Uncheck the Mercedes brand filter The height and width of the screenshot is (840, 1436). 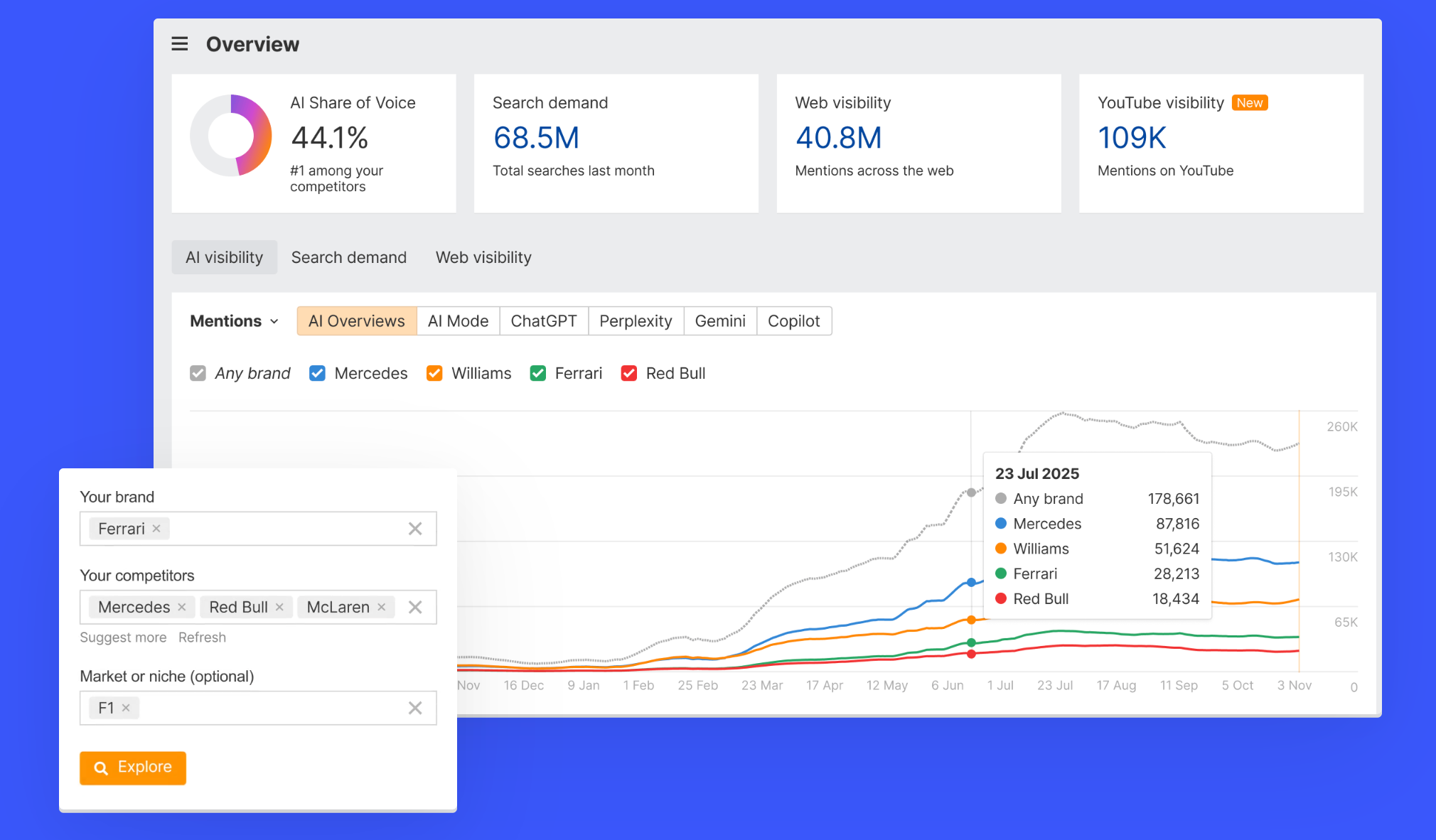(316, 373)
